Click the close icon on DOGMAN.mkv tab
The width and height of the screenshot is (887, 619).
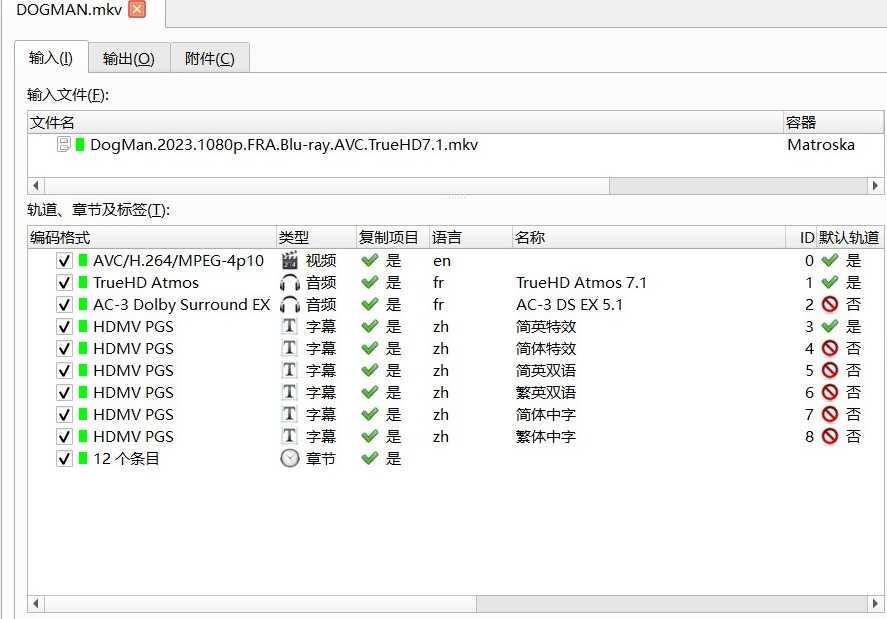coord(137,10)
